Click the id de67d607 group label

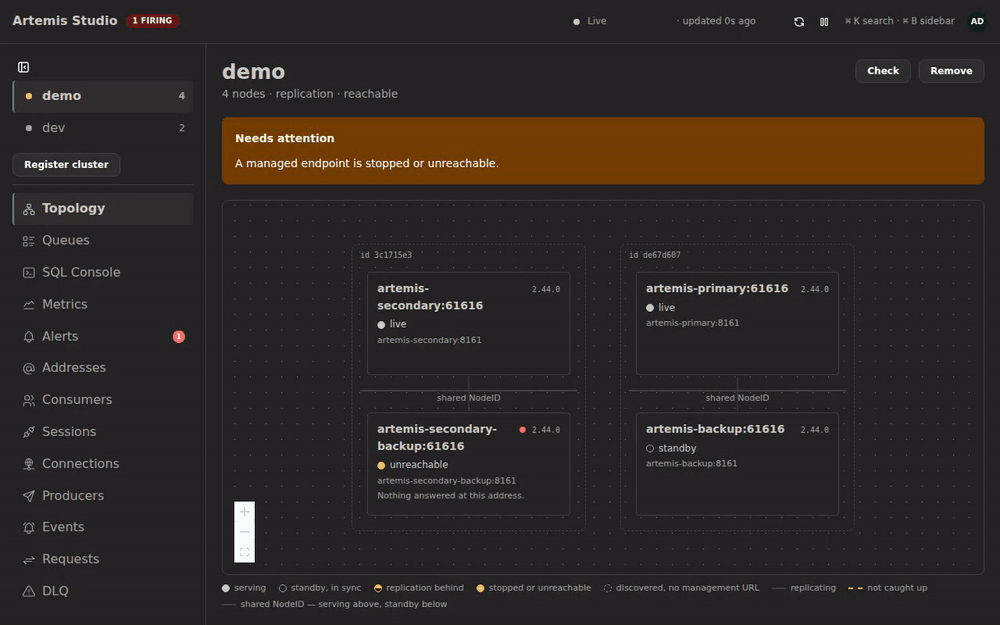pos(654,255)
